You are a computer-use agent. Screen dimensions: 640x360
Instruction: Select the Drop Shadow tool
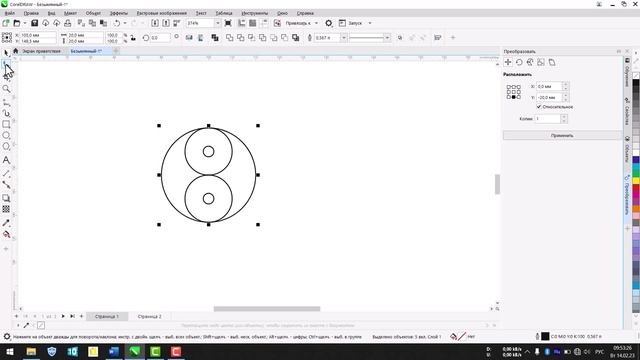point(6,198)
